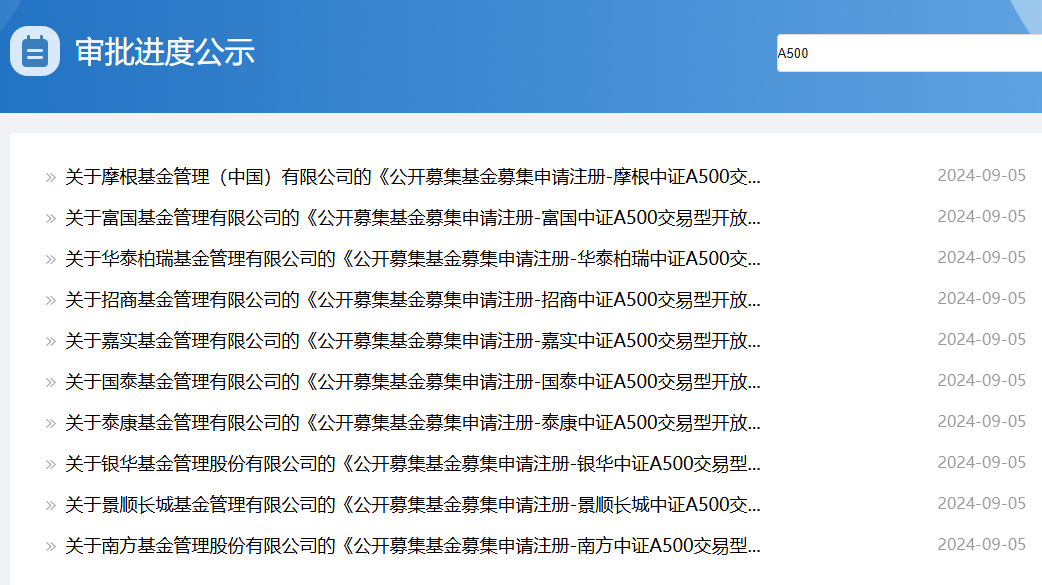Click the double-arrow bullet before 国泰基金 row

(51, 383)
